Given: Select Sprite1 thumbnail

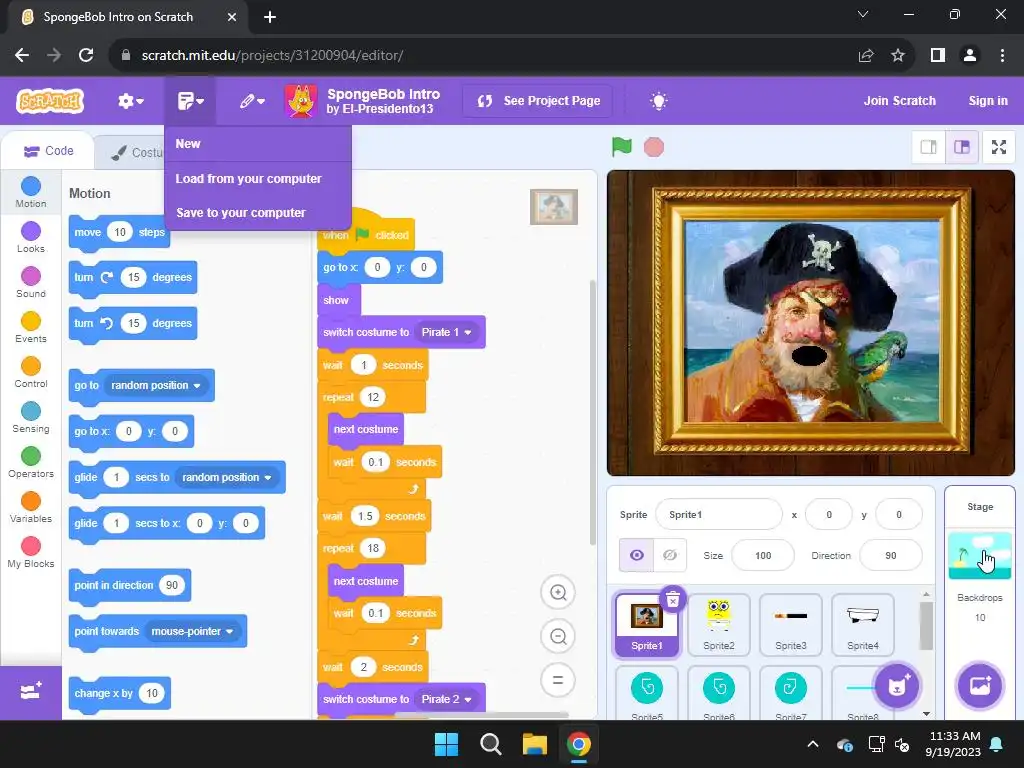Looking at the screenshot, I should coord(647,624).
